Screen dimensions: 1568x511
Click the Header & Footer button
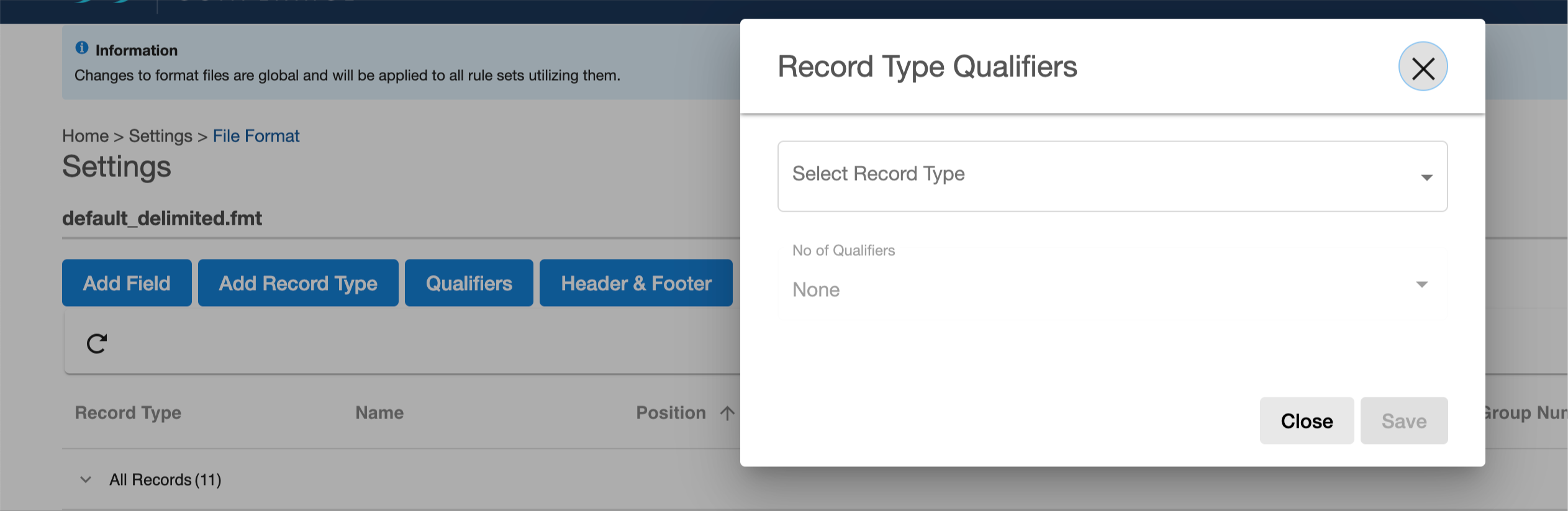tap(636, 283)
